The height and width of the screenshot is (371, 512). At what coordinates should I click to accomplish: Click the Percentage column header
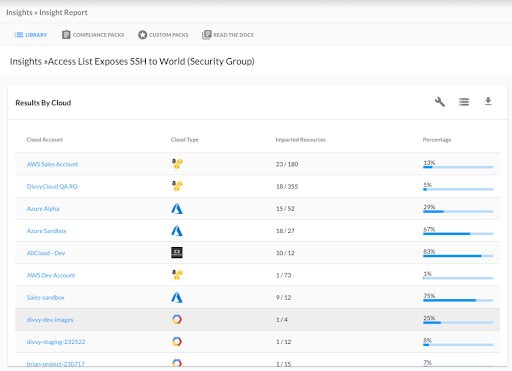point(437,140)
